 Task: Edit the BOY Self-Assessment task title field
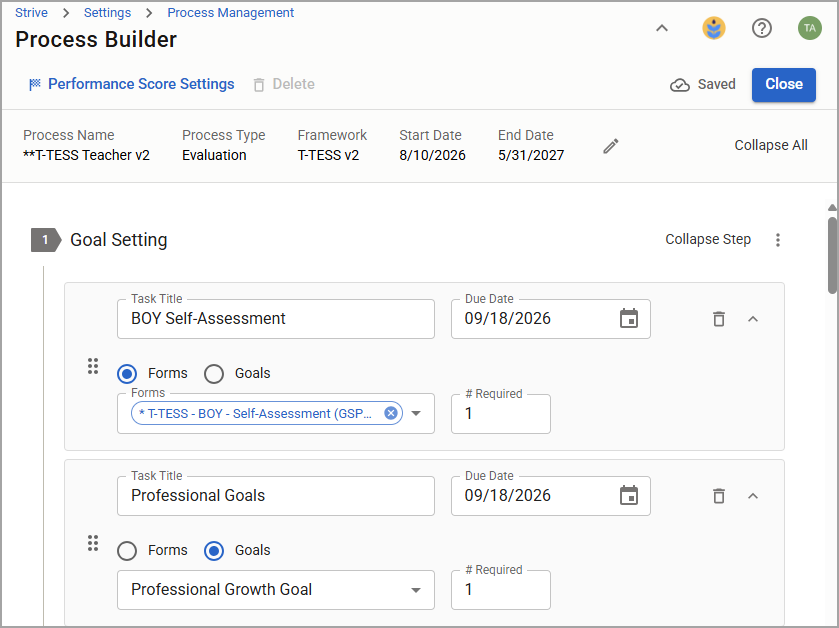(276, 319)
